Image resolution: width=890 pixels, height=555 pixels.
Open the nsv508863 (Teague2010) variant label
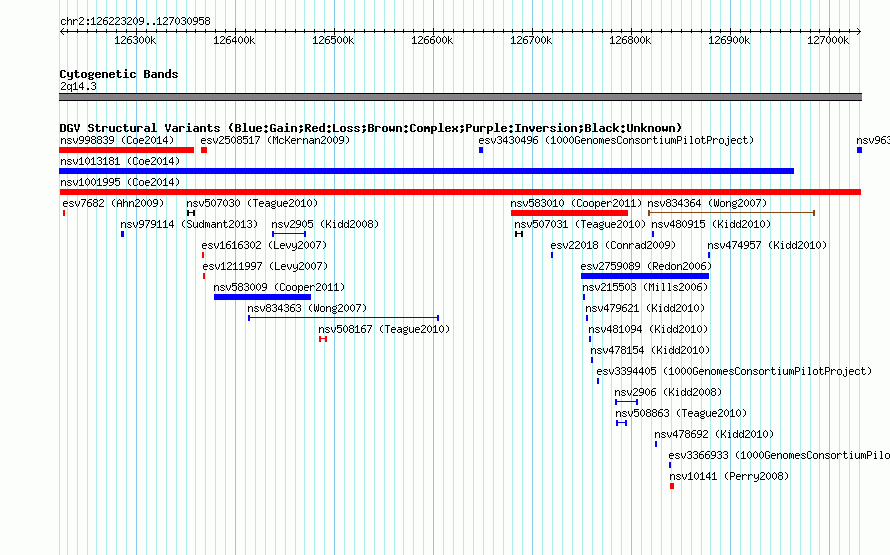click(x=681, y=413)
